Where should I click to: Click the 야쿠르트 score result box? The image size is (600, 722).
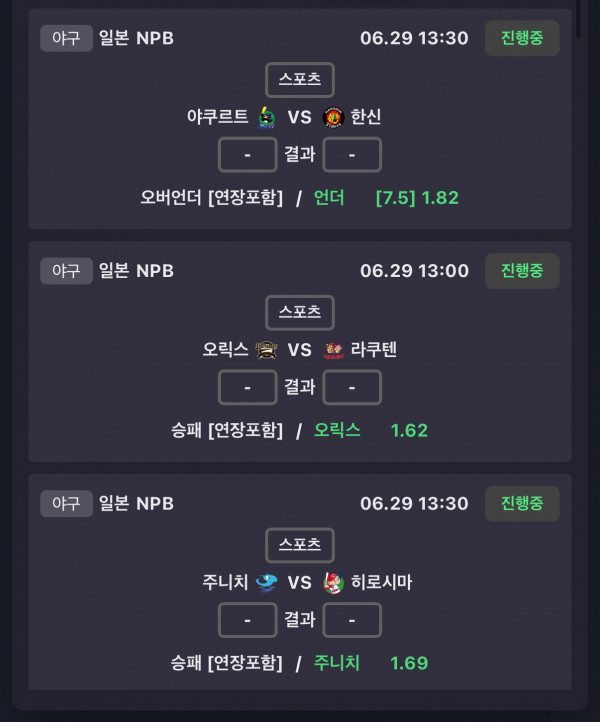tap(248, 155)
